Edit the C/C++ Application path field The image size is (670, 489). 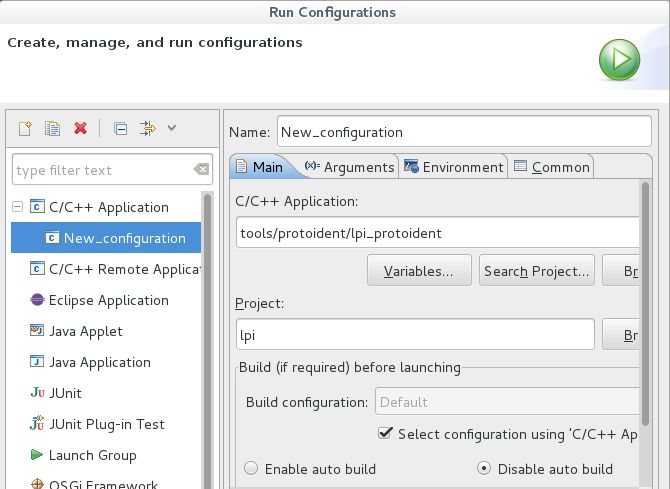(x=438, y=233)
